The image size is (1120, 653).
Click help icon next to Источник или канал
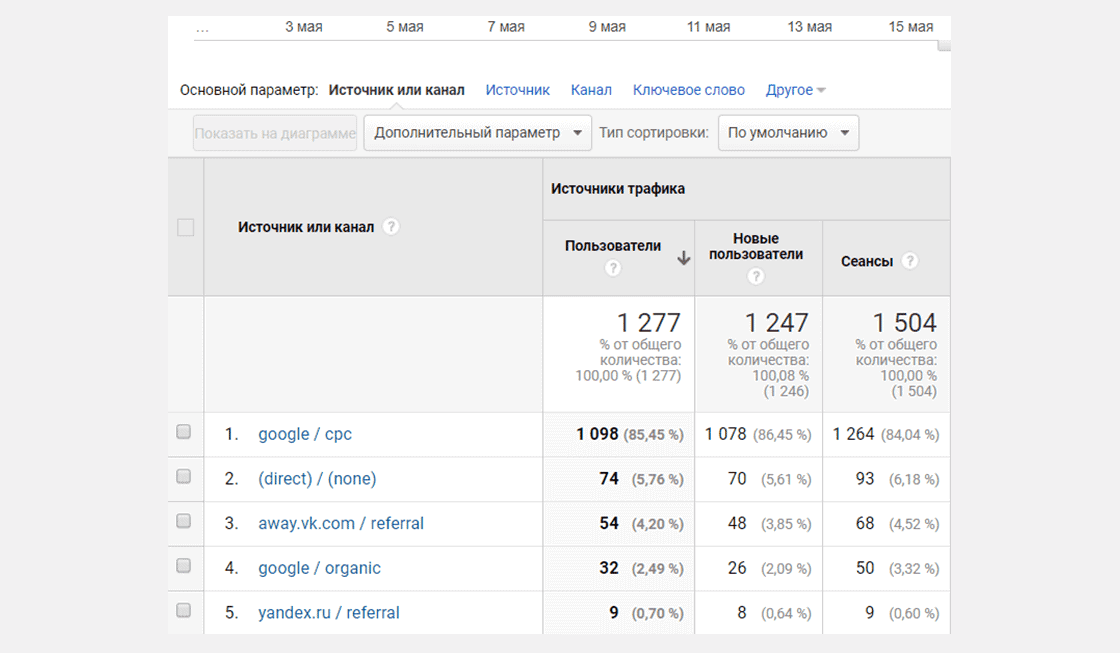click(391, 226)
